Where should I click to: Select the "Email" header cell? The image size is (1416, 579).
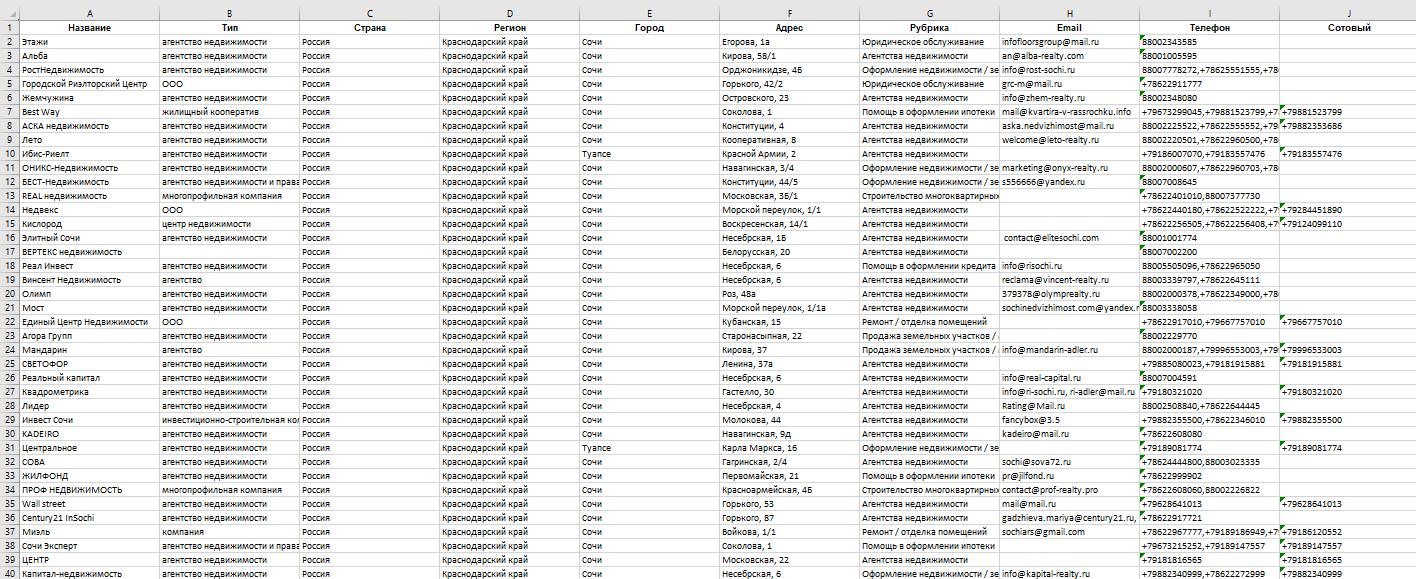click(x=1068, y=28)
